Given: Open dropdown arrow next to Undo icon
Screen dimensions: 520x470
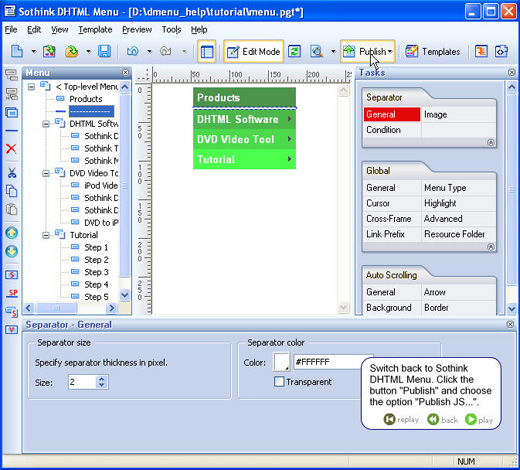Looking at the screenshot, I should coord(149,51).
